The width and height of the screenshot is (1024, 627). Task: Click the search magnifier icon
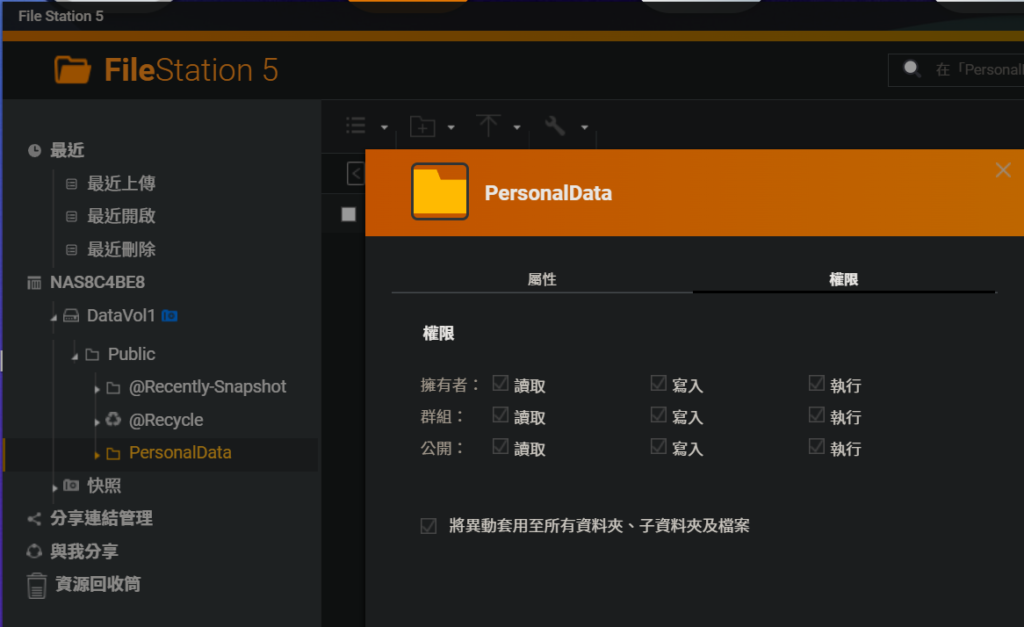coord(912,69)
